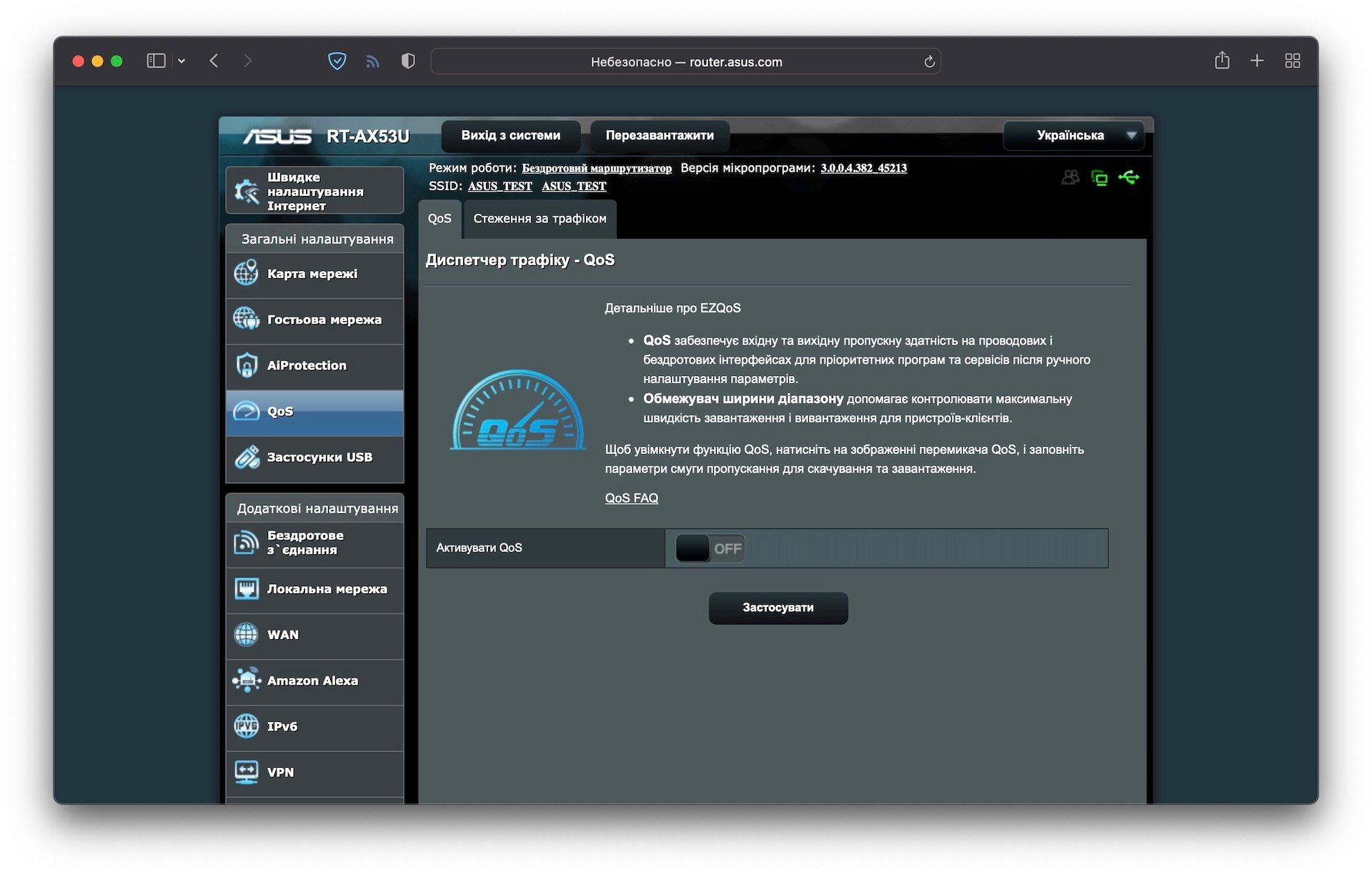Click first ASUS_TEST SSID link
This screenshot has width=1372, height=875.
click(500, 187)
